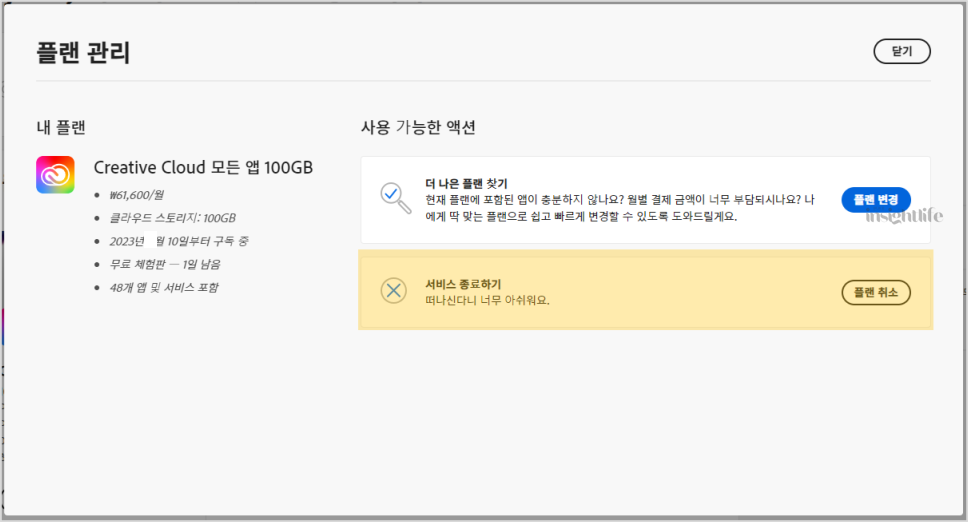Viewport: 968px width, 522px height.
Task: Click the magnifier checkmark icon beside 더 나은 플랜 찾기
Action: [394, 198]
